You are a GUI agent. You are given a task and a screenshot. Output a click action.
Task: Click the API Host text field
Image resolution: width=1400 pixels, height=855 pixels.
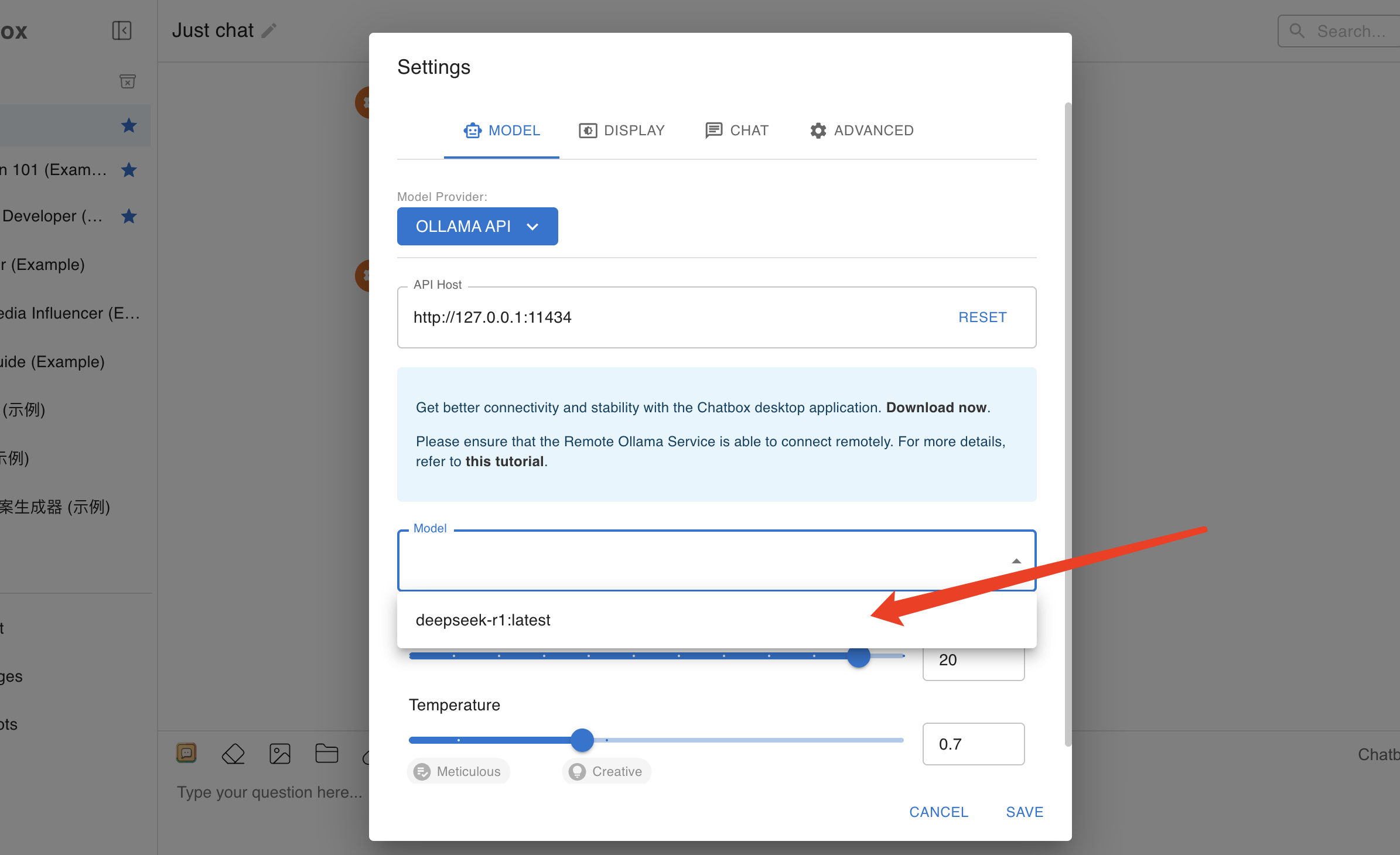pos(674,317)
